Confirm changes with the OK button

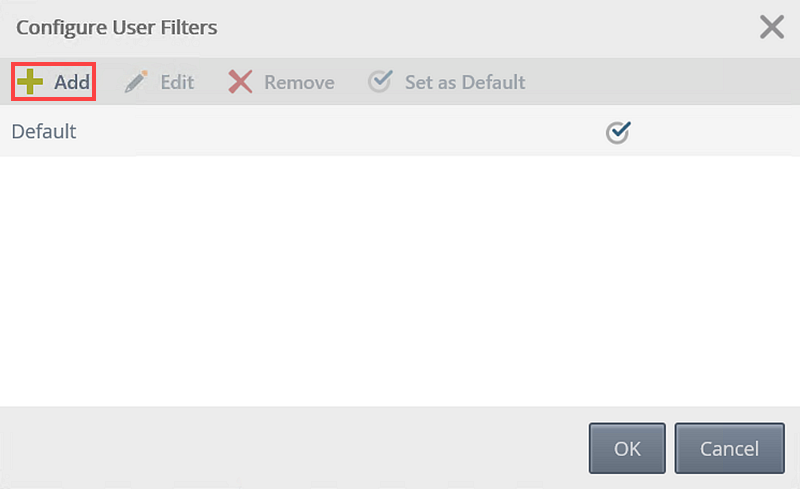pyautogui.click(x=627, y=448)
